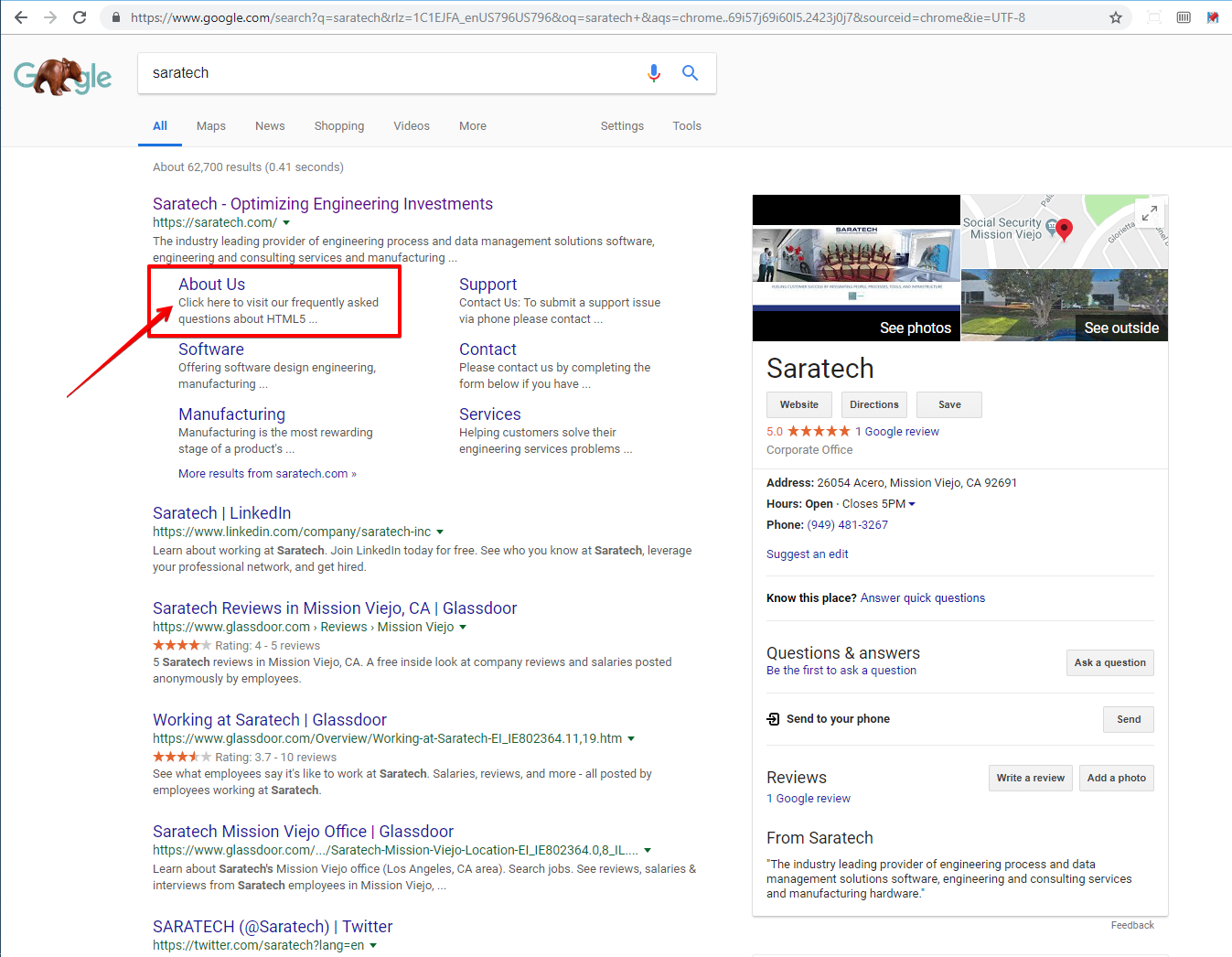Open the Working at Saratech Glassdoor result
Image resolution: width=1232 pixels, height=957 pixels.
(270, 720)
